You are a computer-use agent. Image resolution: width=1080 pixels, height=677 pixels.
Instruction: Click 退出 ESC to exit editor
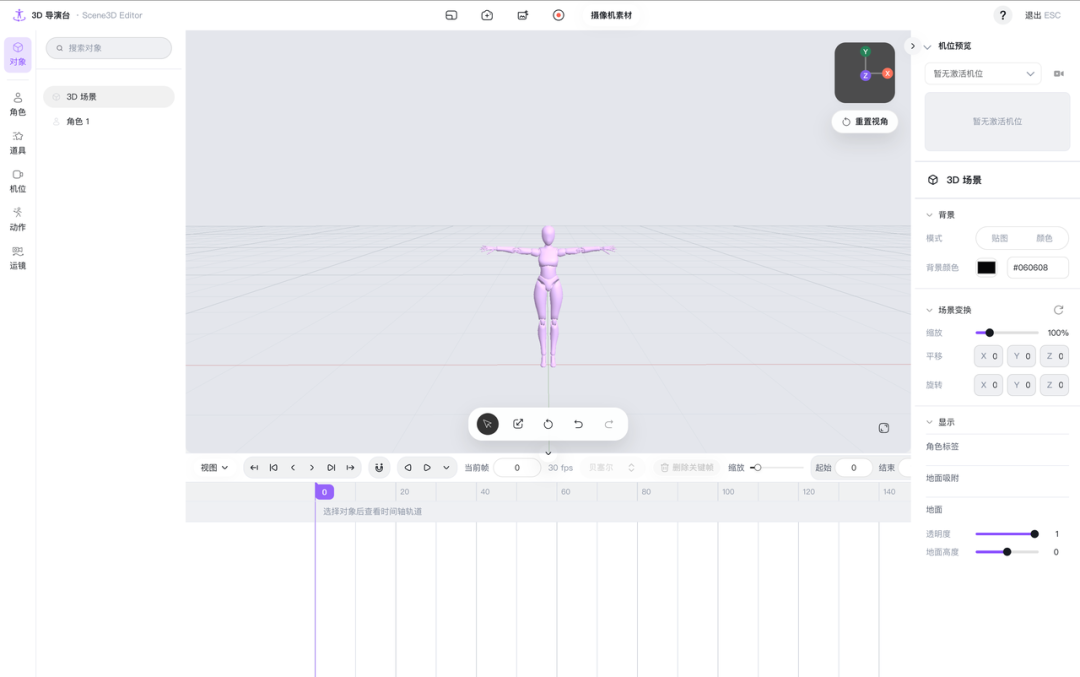[1042, 15]
